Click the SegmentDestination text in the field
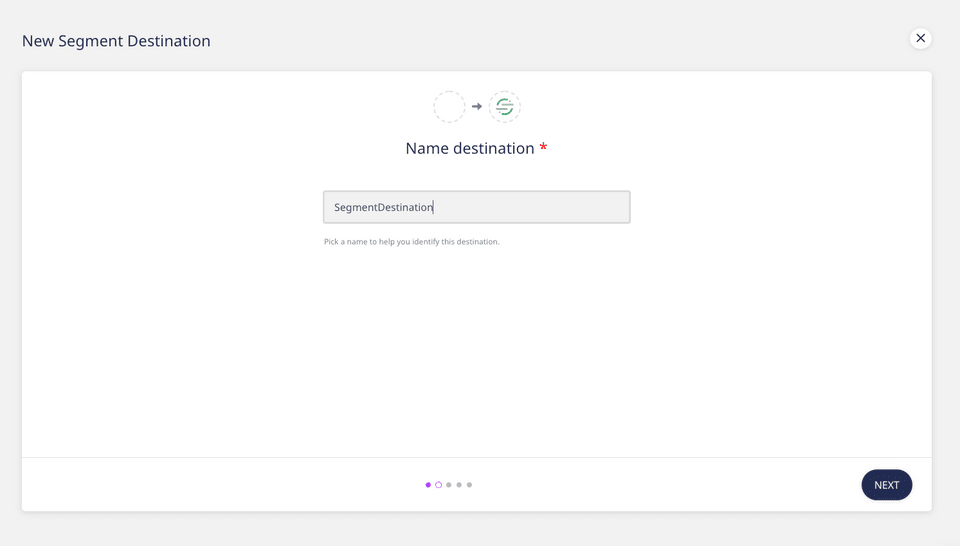The height and width of the screenshot is (546, 960). pyautogui.click(x=383, y=207)
